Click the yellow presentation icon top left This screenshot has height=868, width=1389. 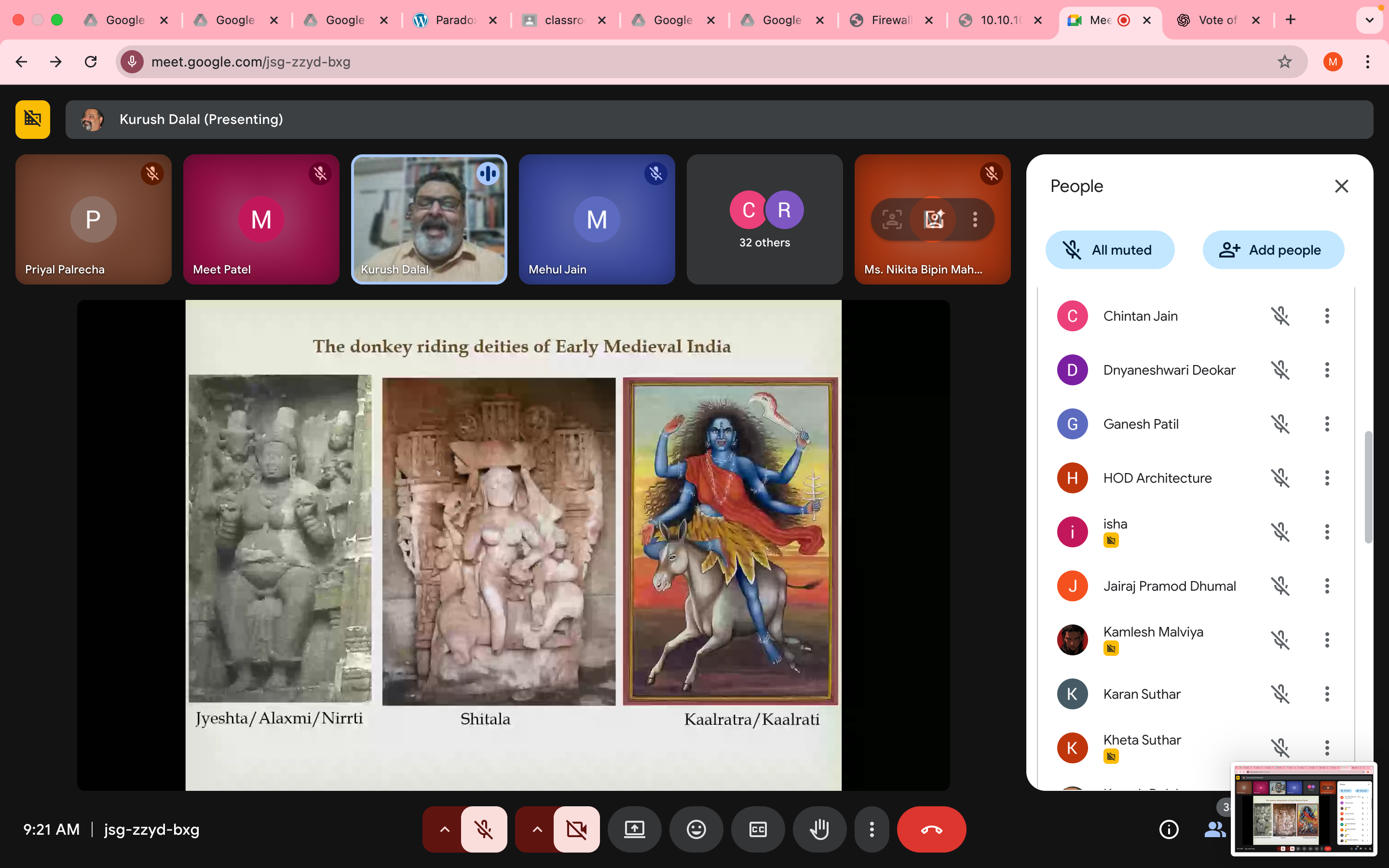(33, 120)
